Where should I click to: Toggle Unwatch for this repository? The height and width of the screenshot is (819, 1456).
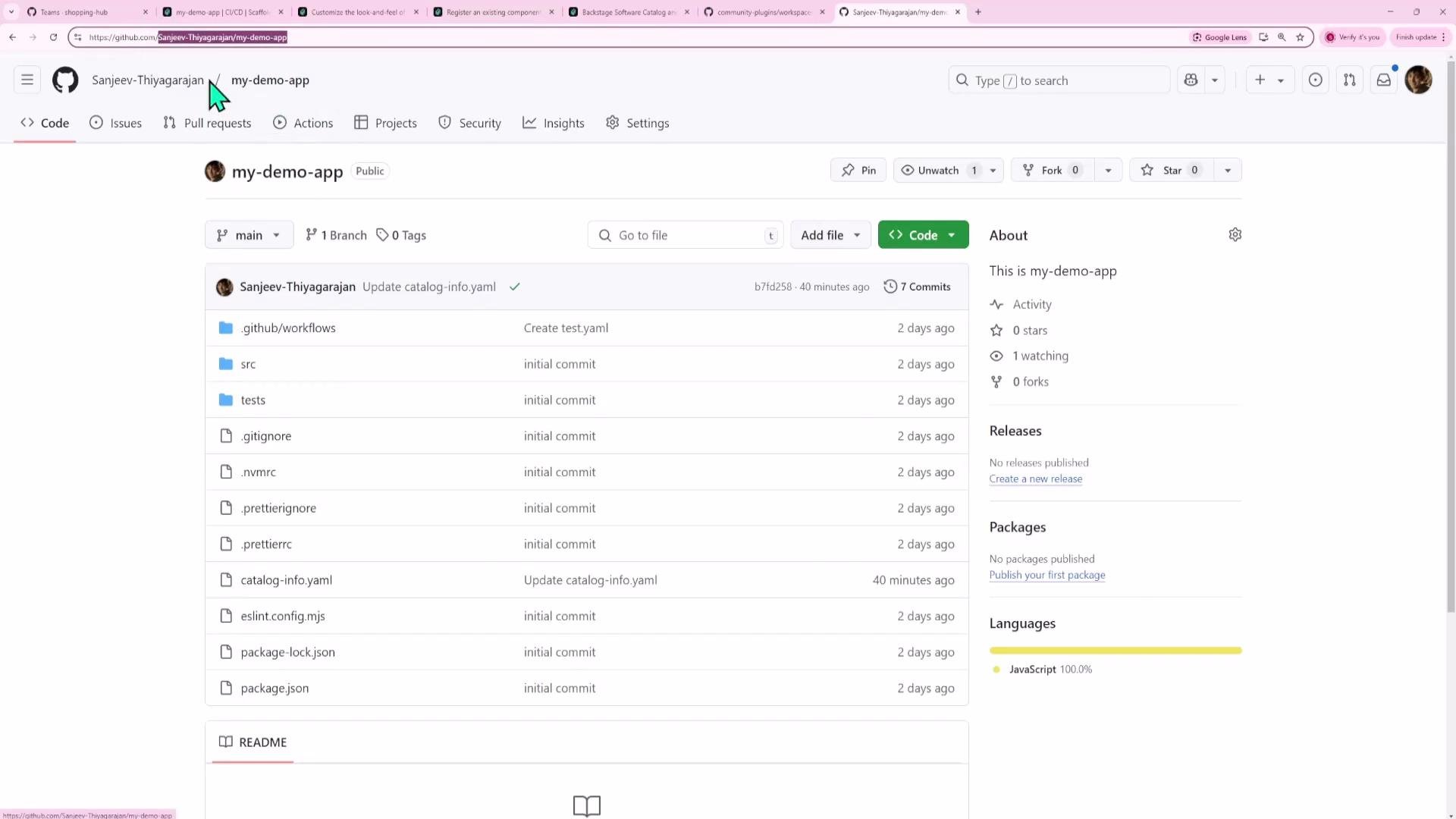tap(940, 171)
